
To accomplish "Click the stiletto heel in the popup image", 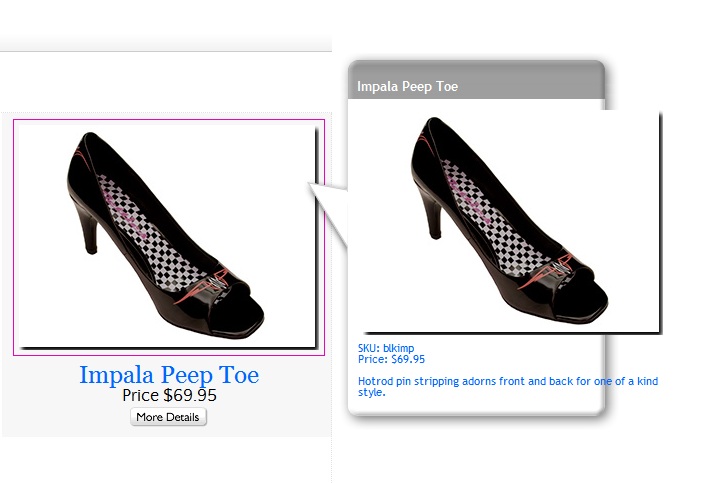I will tap(429, 228).
